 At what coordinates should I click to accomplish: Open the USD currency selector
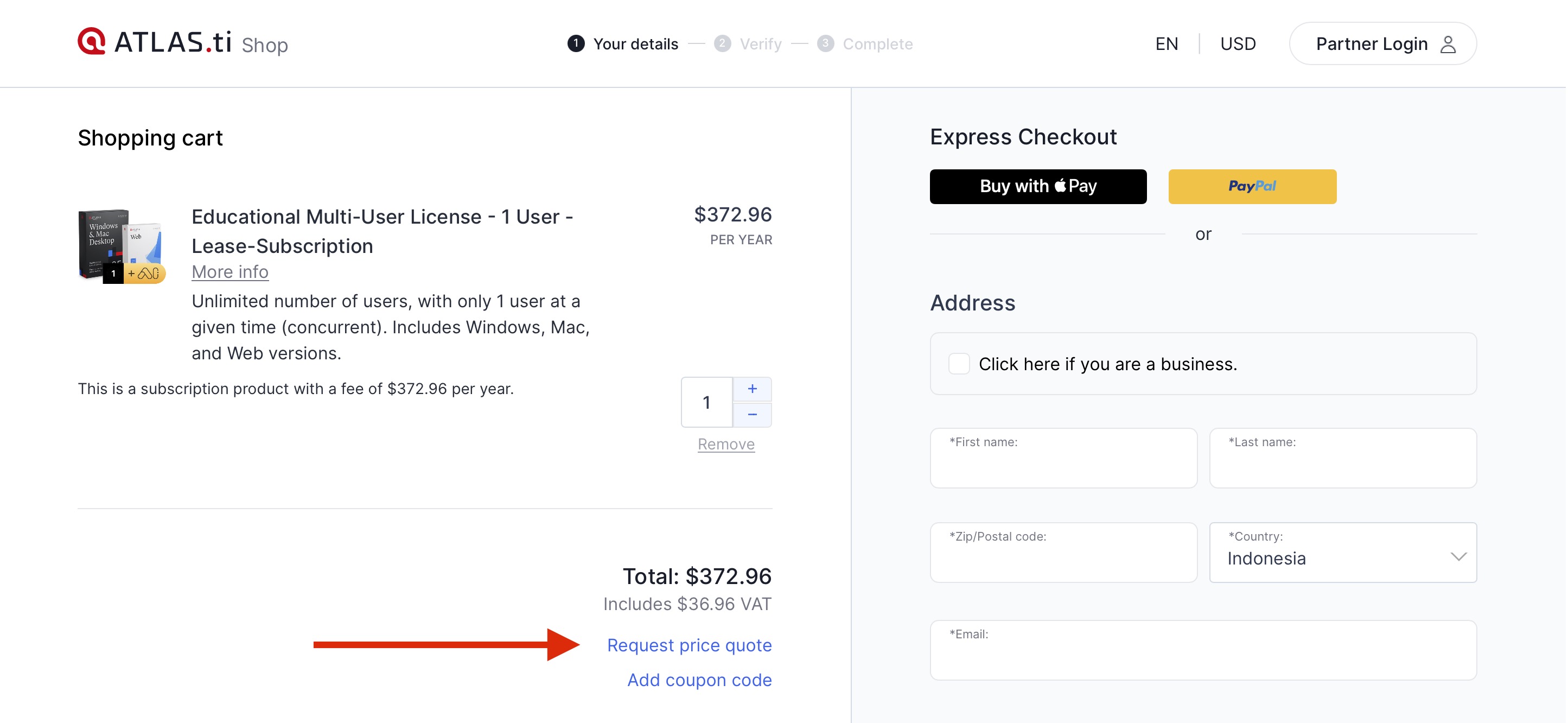tap(1238, 44)
